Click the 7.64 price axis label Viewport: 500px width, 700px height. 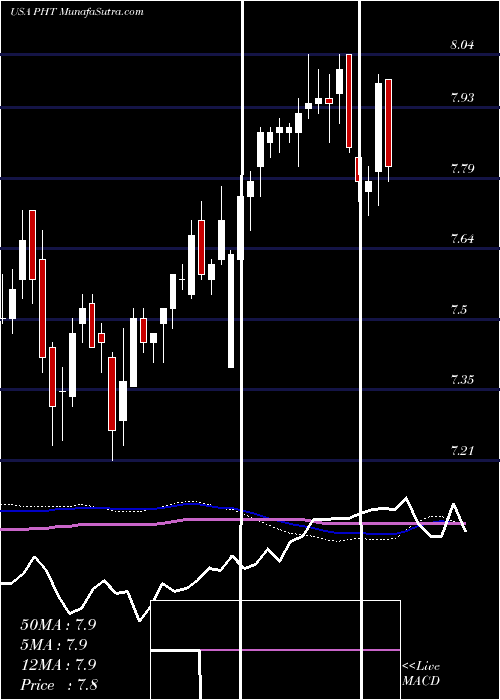pyautogui.click(x=462, y=239)
